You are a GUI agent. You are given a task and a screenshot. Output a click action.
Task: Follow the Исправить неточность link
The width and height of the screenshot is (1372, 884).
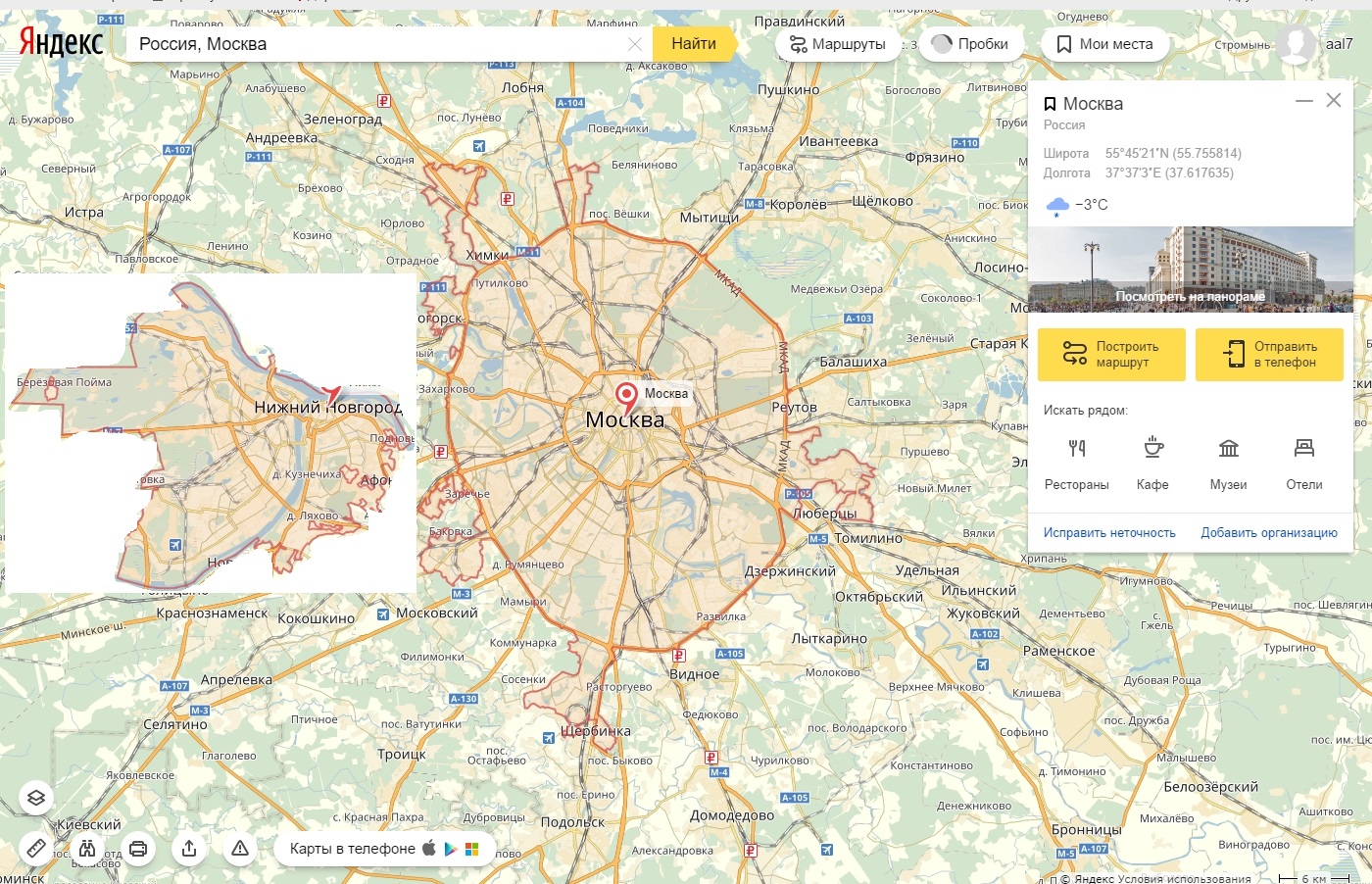(1109, 533)
